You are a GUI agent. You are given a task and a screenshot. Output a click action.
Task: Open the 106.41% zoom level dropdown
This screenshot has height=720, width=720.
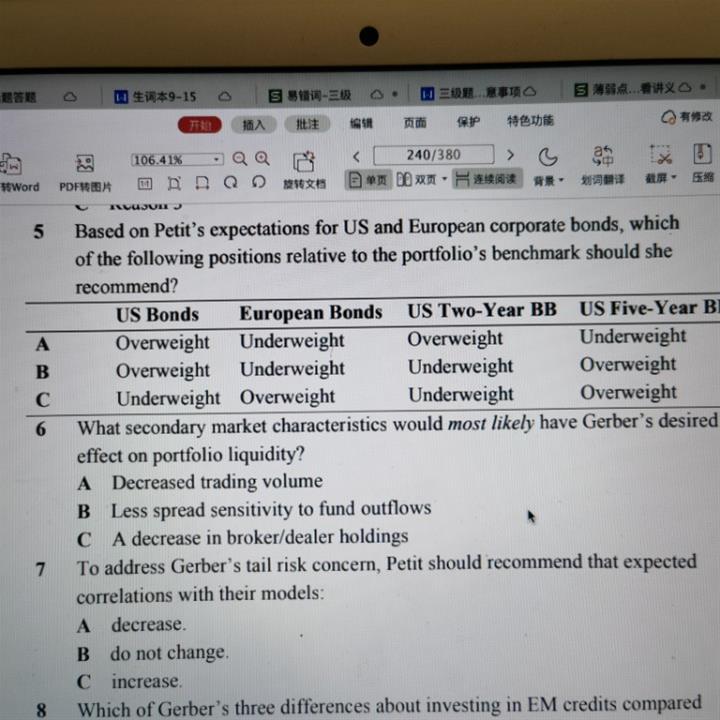click(x=216, y=159)
